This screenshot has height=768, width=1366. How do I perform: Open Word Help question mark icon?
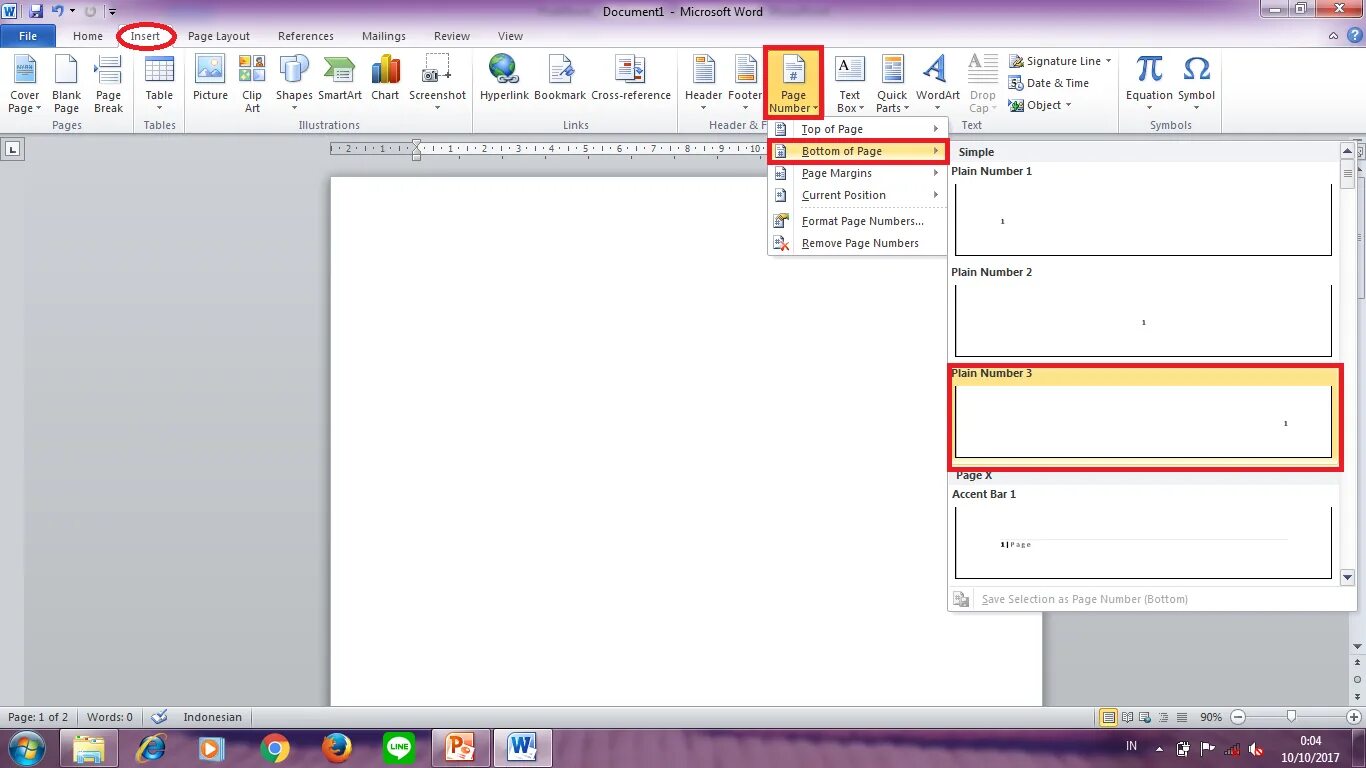pyautogui.click(x=1355, y=35)
